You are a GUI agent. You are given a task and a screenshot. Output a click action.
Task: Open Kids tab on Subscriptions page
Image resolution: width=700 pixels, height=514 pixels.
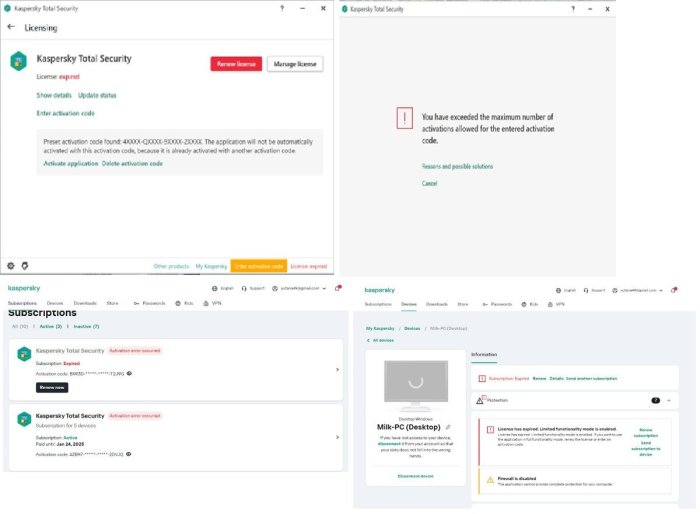click(184, 303)
